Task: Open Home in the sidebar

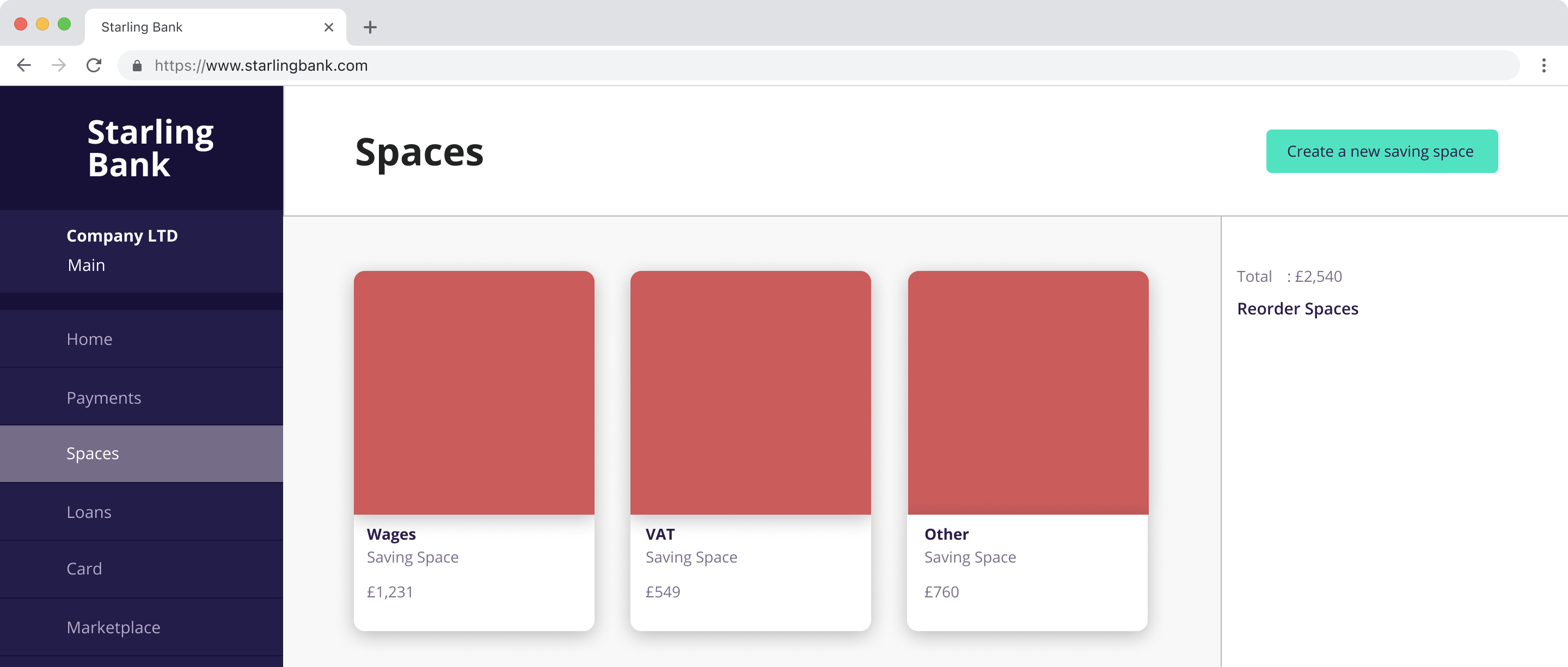Action: pyautogui.click(x=89, y=338)
